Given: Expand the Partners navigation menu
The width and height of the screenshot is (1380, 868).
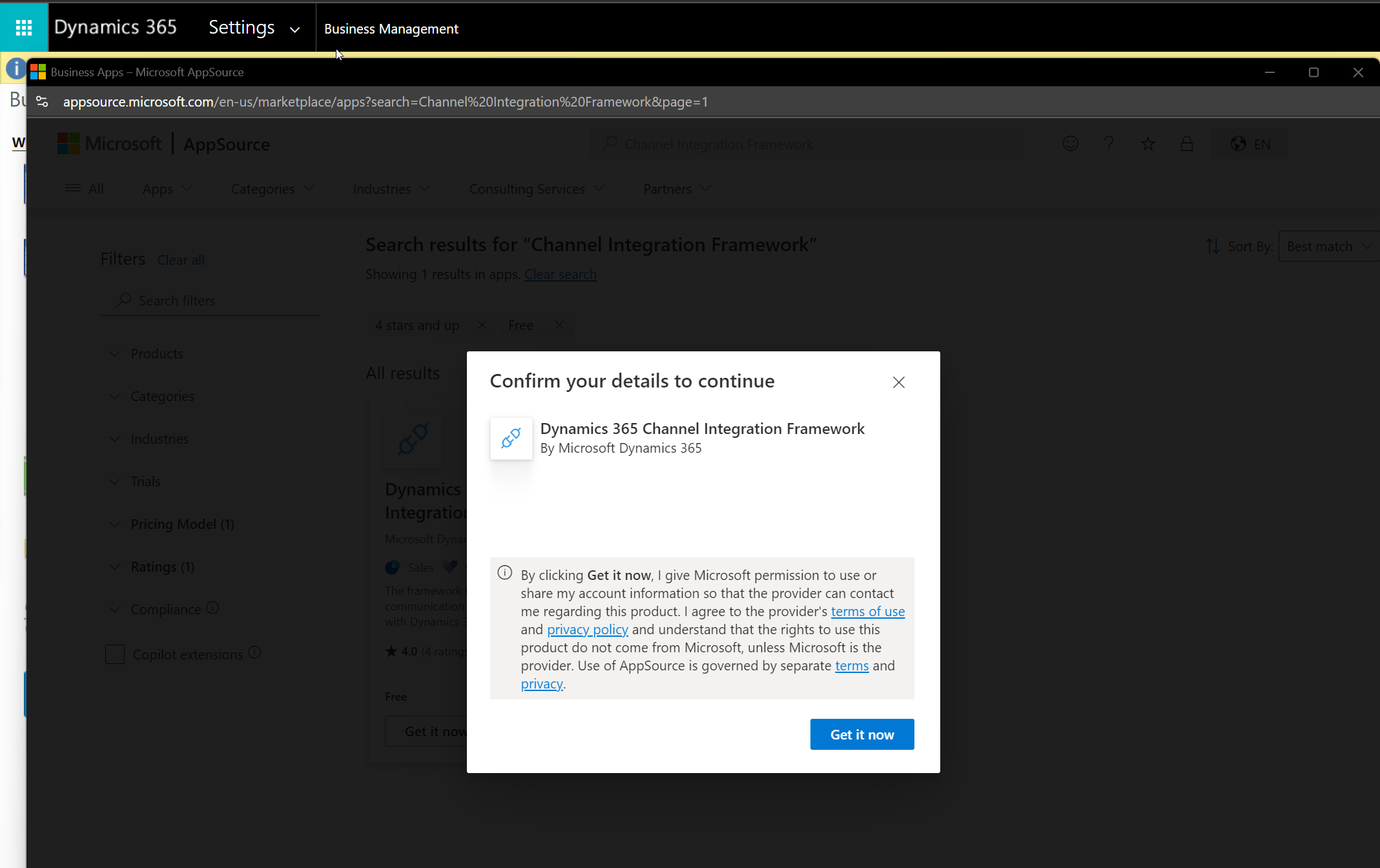Looking at the screenshot, I should click(x=677, y=189).
